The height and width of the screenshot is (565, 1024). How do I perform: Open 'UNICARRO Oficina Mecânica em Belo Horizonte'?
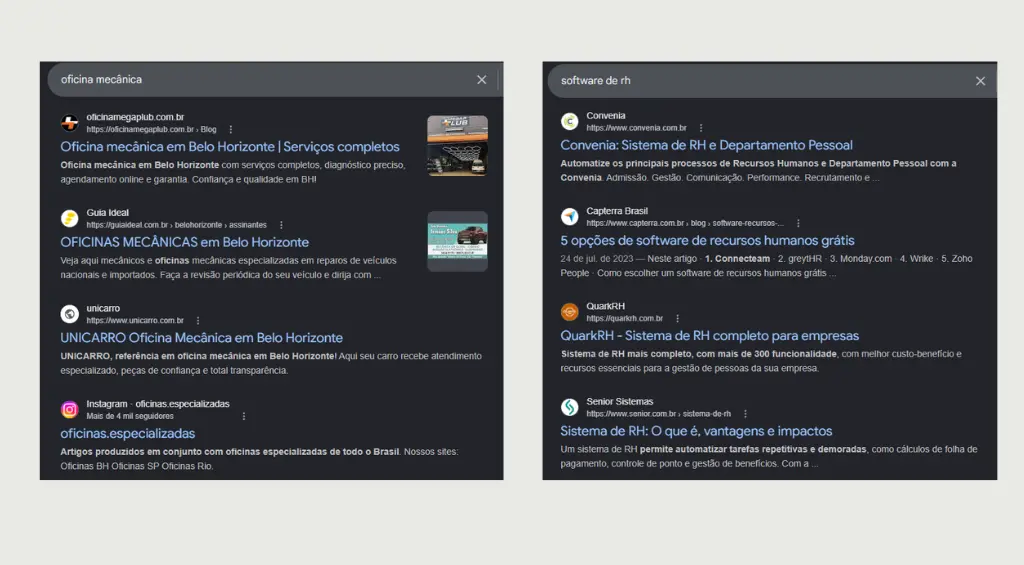[x=201, y=338]
